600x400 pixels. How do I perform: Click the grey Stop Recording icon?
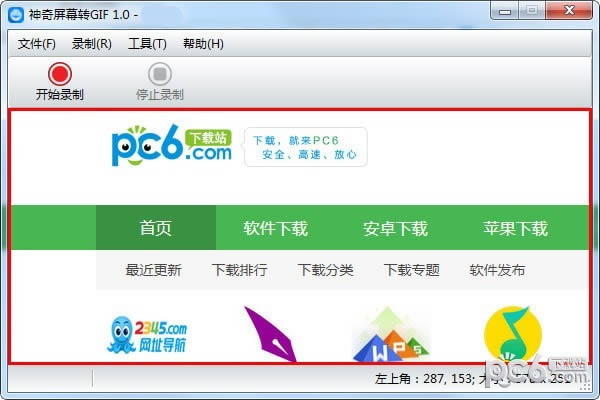tap(160, 74)
